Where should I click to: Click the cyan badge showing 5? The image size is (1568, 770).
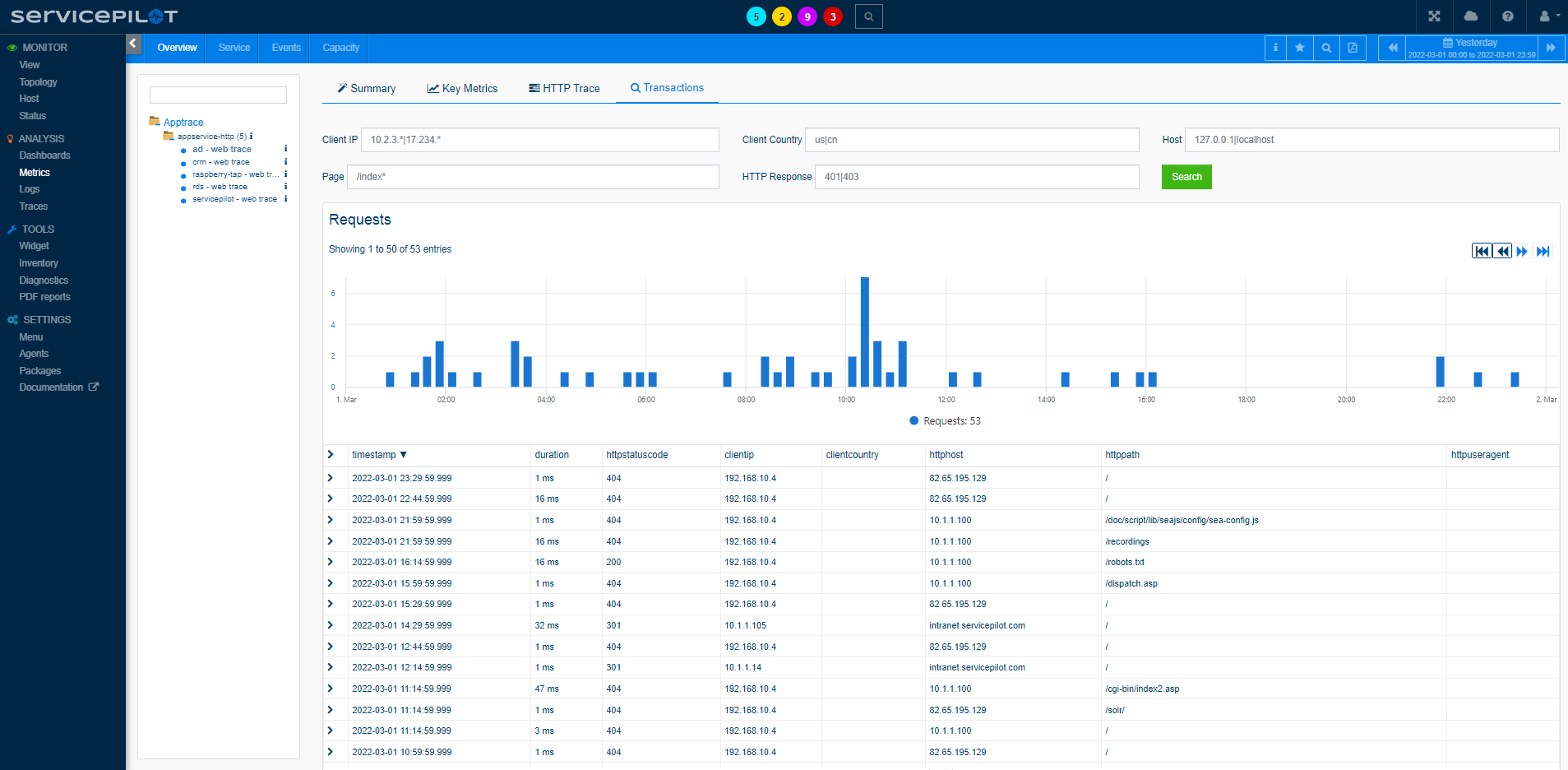(x=756, y=16)
